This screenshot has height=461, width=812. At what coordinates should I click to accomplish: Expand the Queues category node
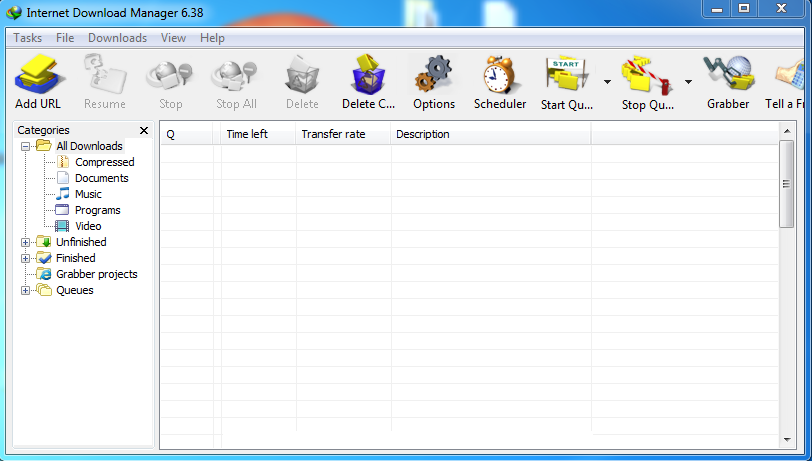[25, 291]
